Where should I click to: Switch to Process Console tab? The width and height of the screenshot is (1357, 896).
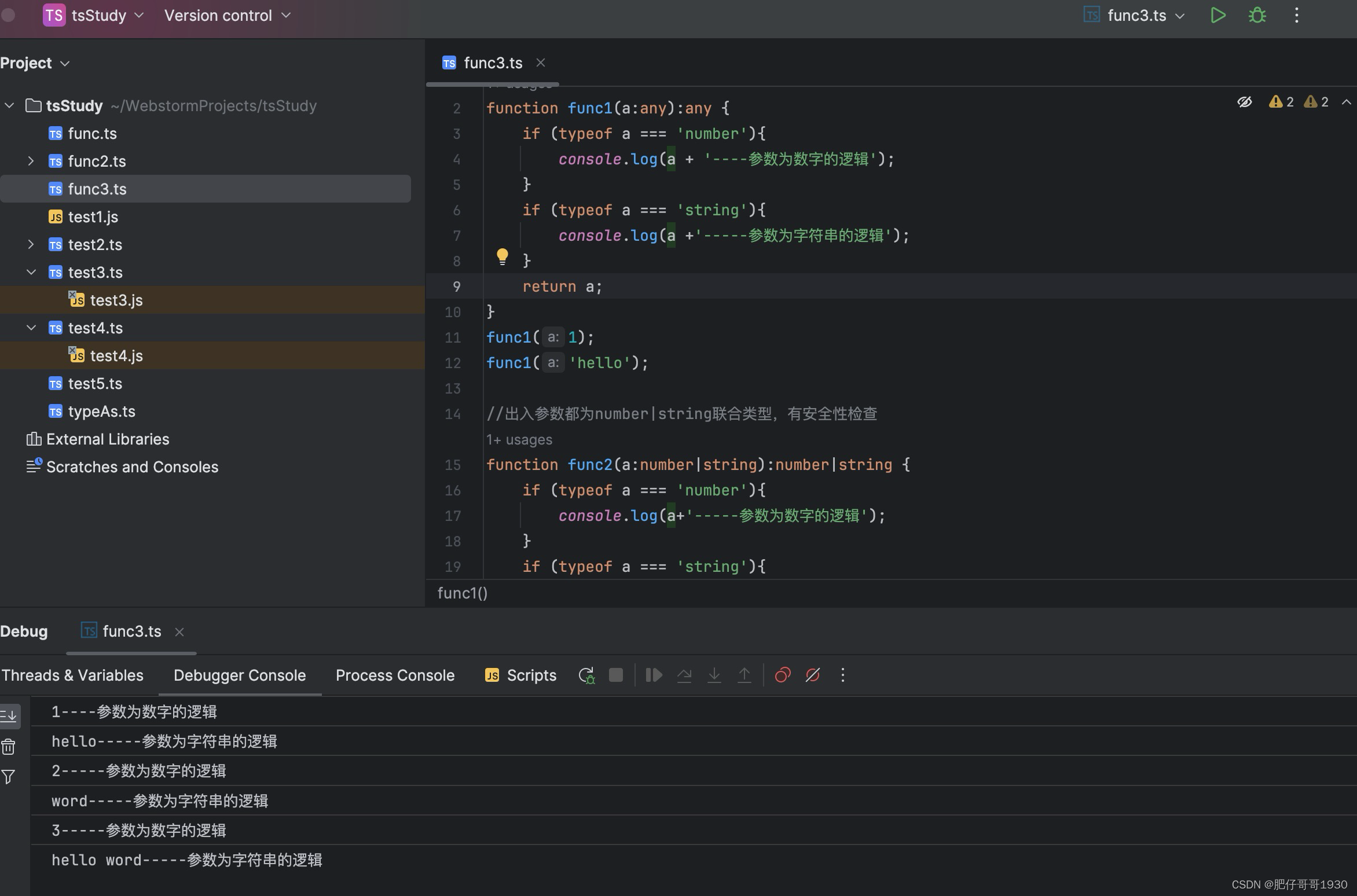pyautogui.click(x=395, y=675)
